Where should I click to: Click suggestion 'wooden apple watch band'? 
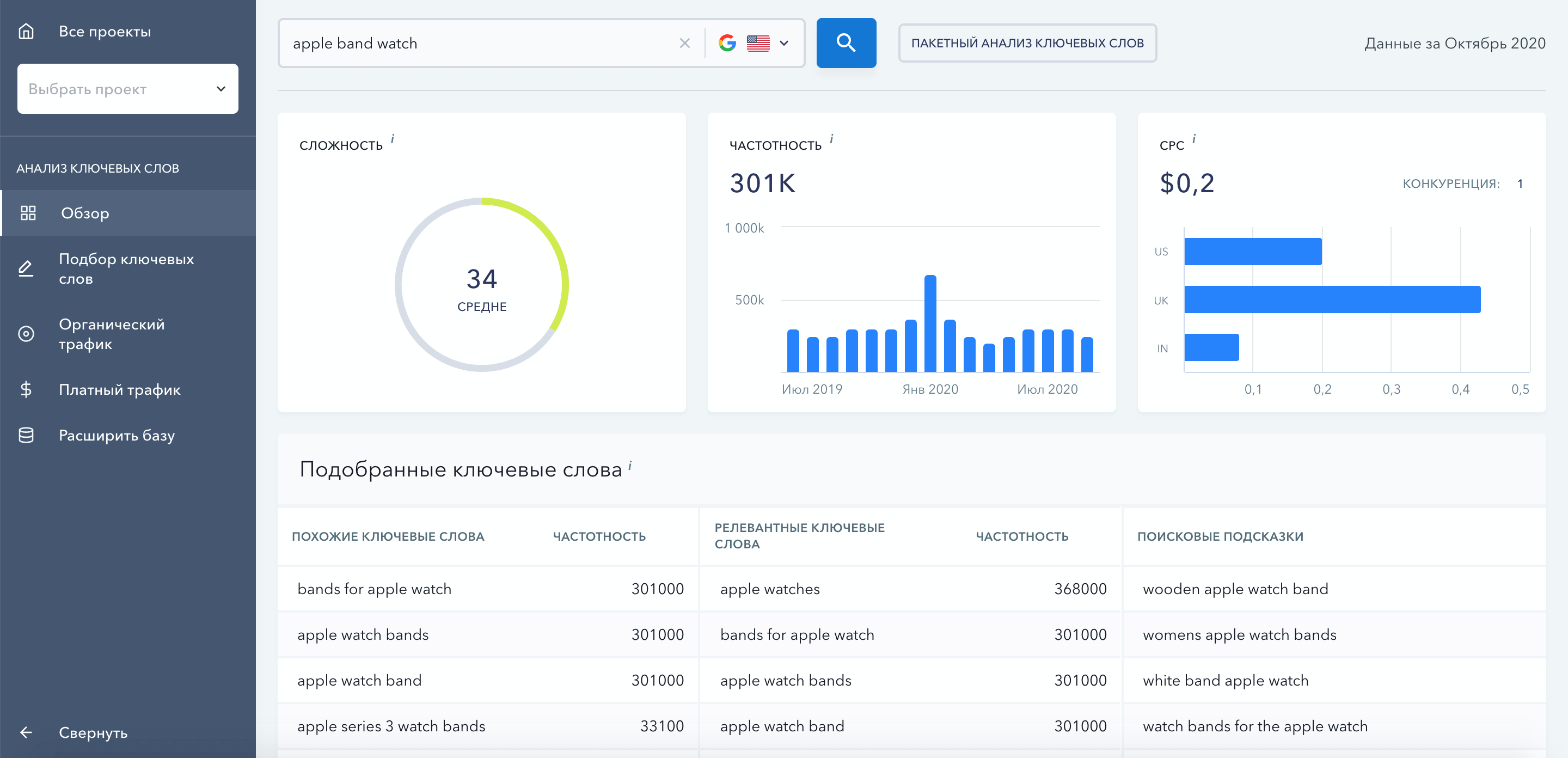[x=1236, y=589]
